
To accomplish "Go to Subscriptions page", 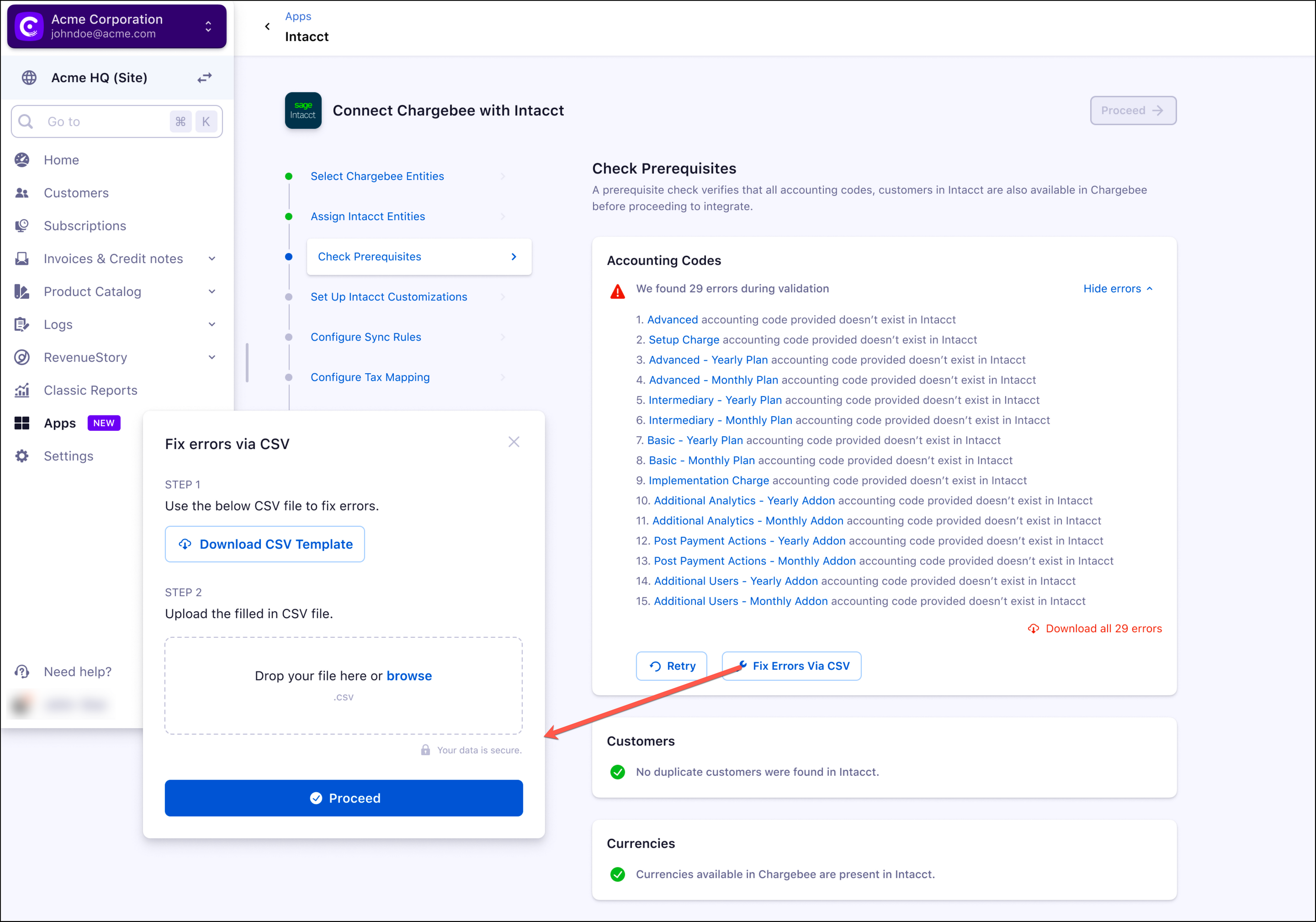I will (x=85, y=226).
